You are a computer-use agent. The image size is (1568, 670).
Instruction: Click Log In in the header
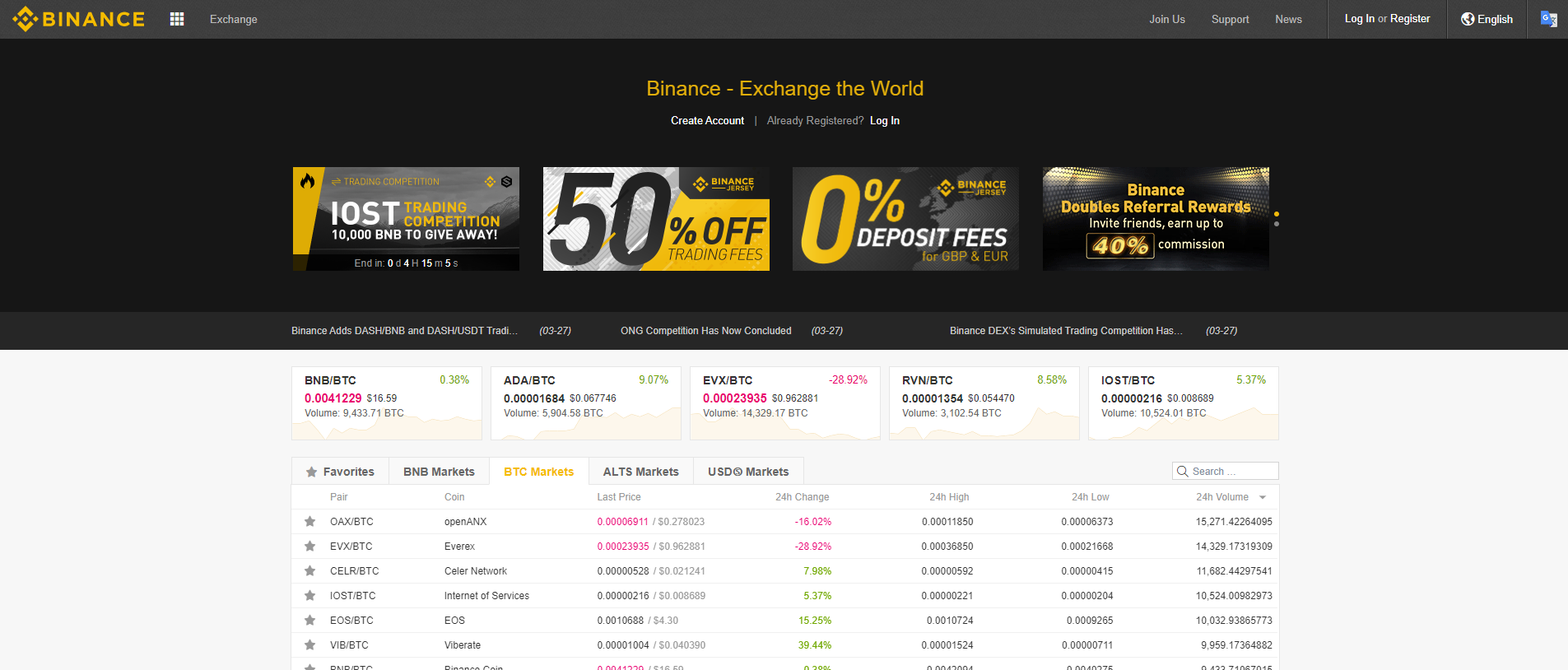[1359, 19]
